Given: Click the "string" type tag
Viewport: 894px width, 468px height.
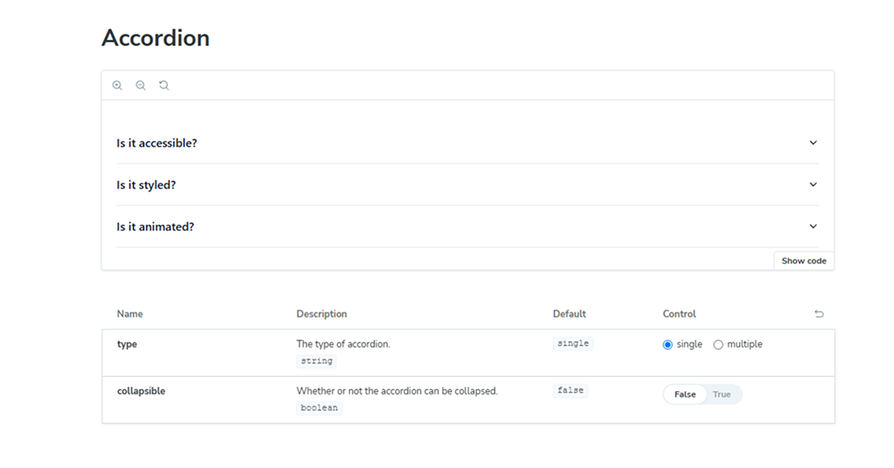Looking at the screenshot, I should click(316, 361).
